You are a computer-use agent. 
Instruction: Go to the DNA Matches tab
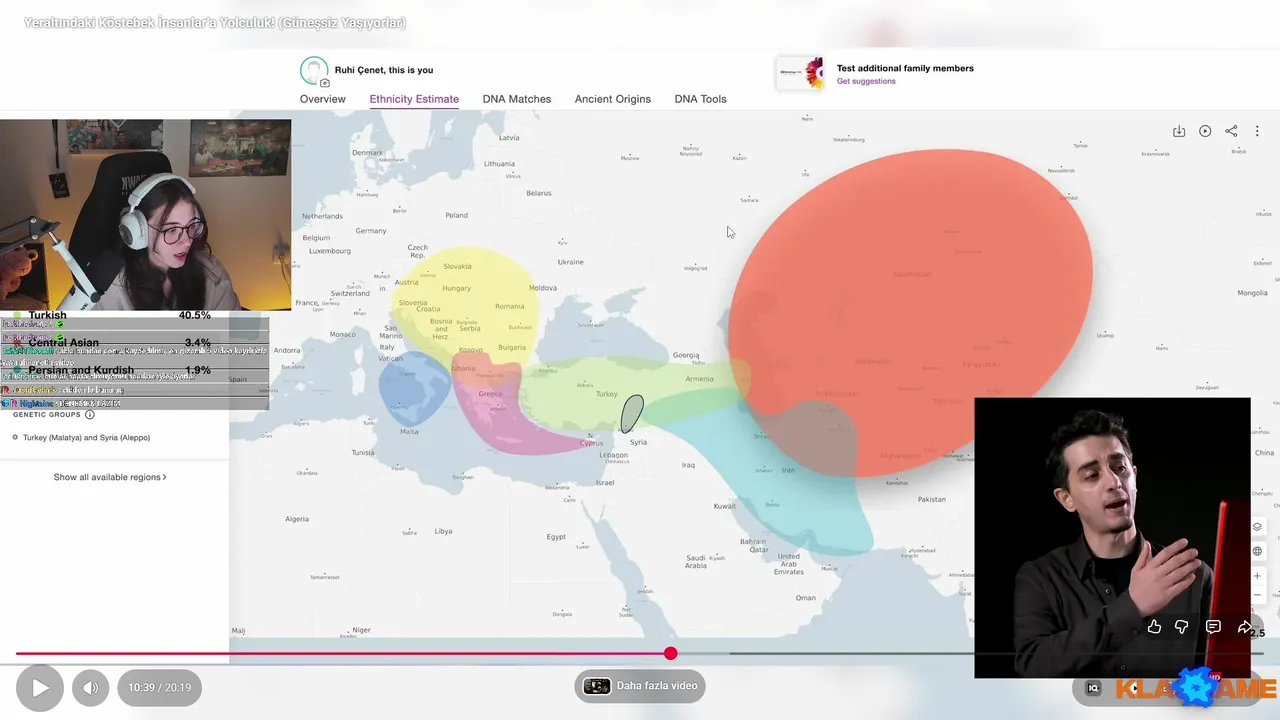coord(517,99)
